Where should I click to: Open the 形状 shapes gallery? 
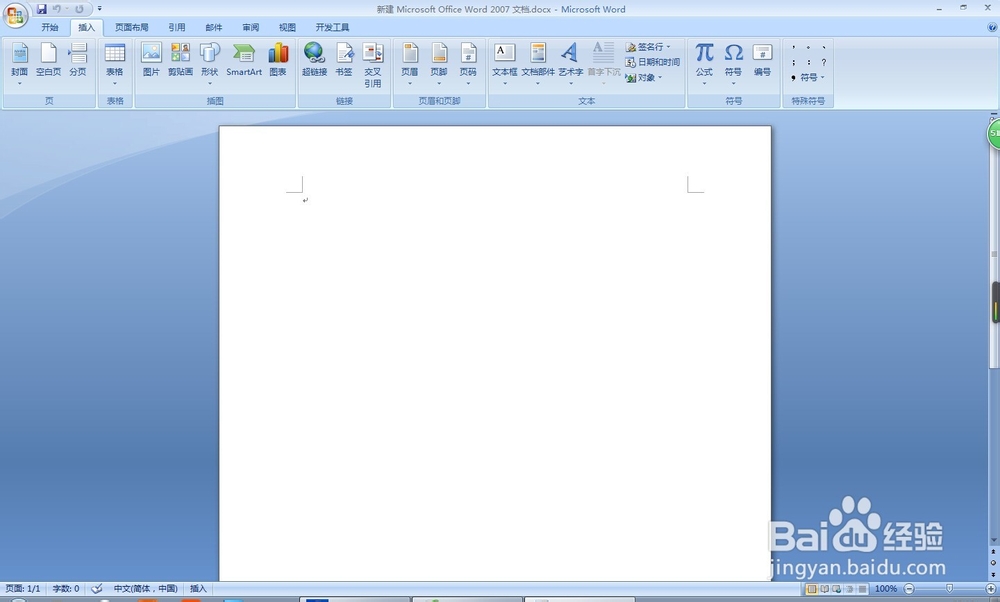pyautogui.click(x=210, y=64)
